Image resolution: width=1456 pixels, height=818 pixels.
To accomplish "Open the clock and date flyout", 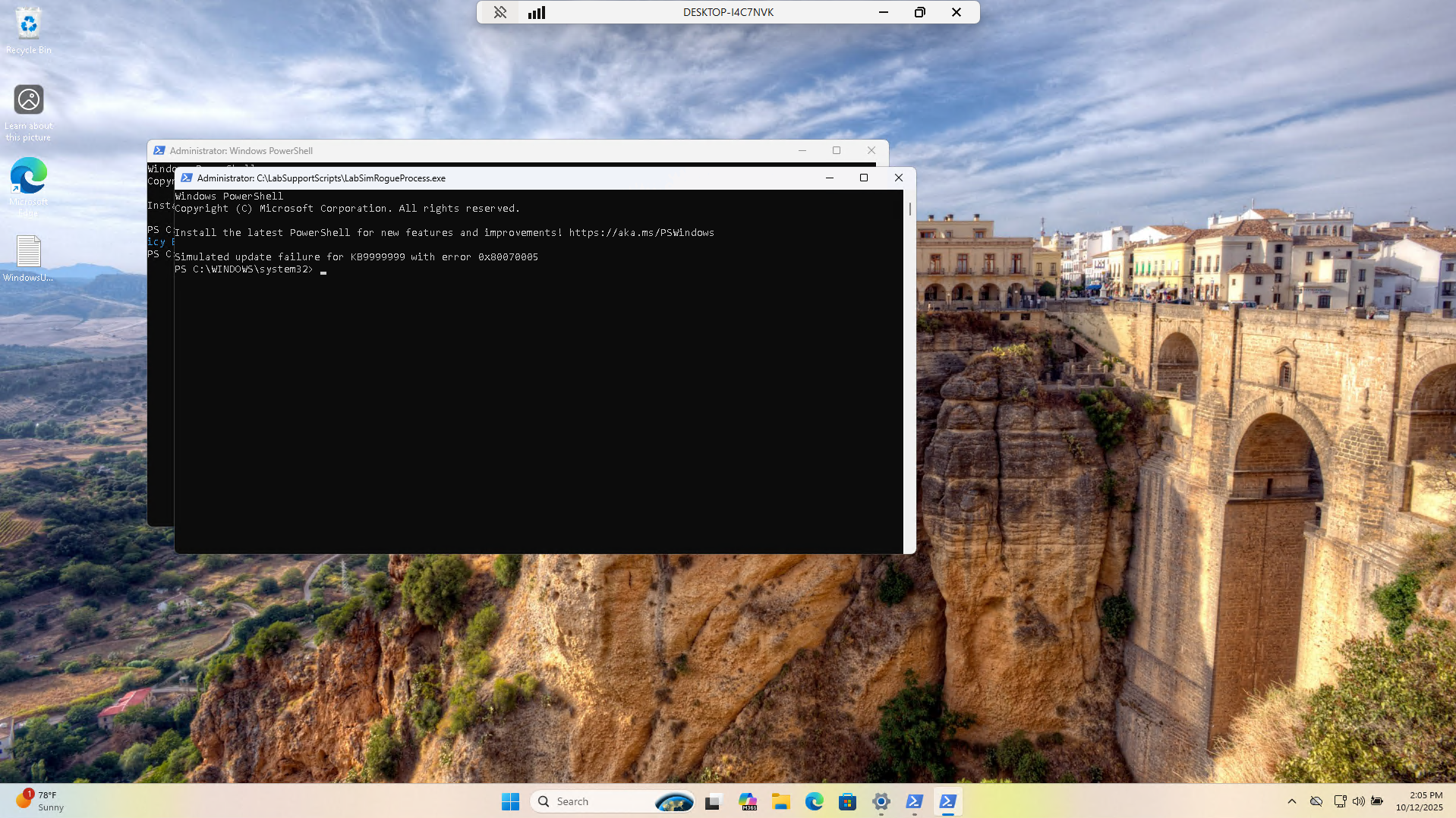I will point(1418,801).
